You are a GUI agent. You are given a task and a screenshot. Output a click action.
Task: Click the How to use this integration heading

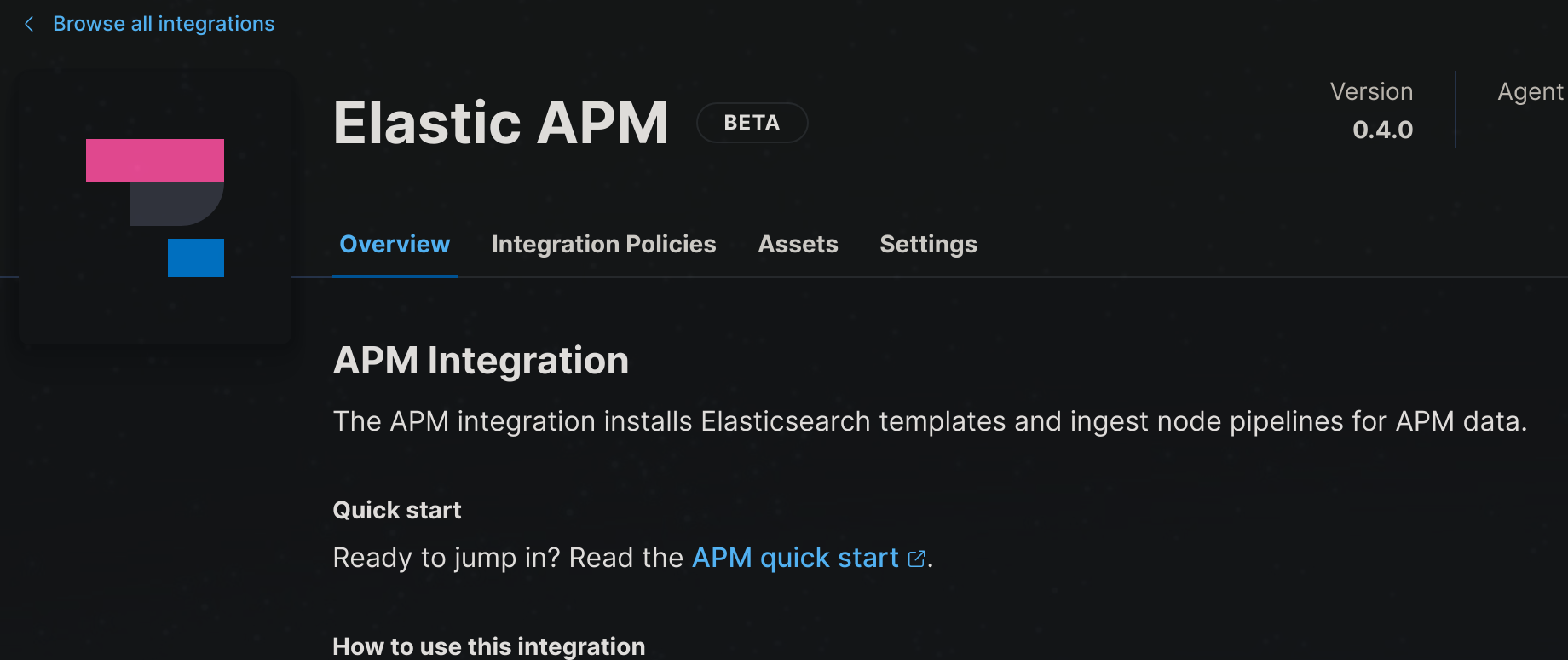pyautogui.click(x=488, y=646)
